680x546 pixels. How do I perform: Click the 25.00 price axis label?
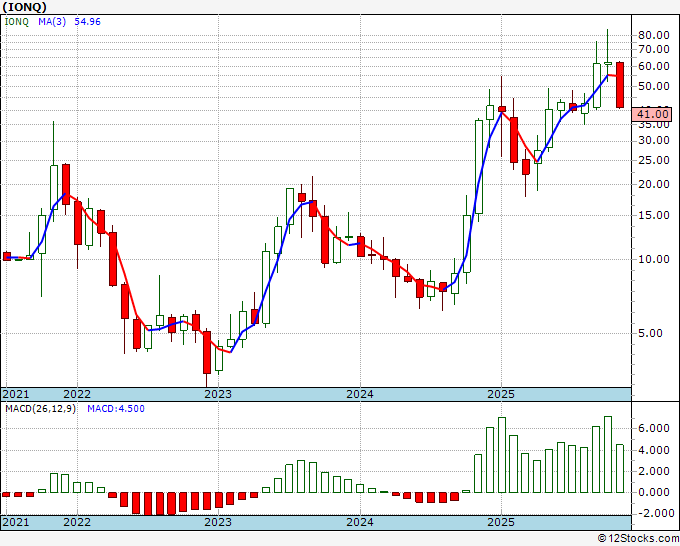pyautogui.click(x=654, y=160)
